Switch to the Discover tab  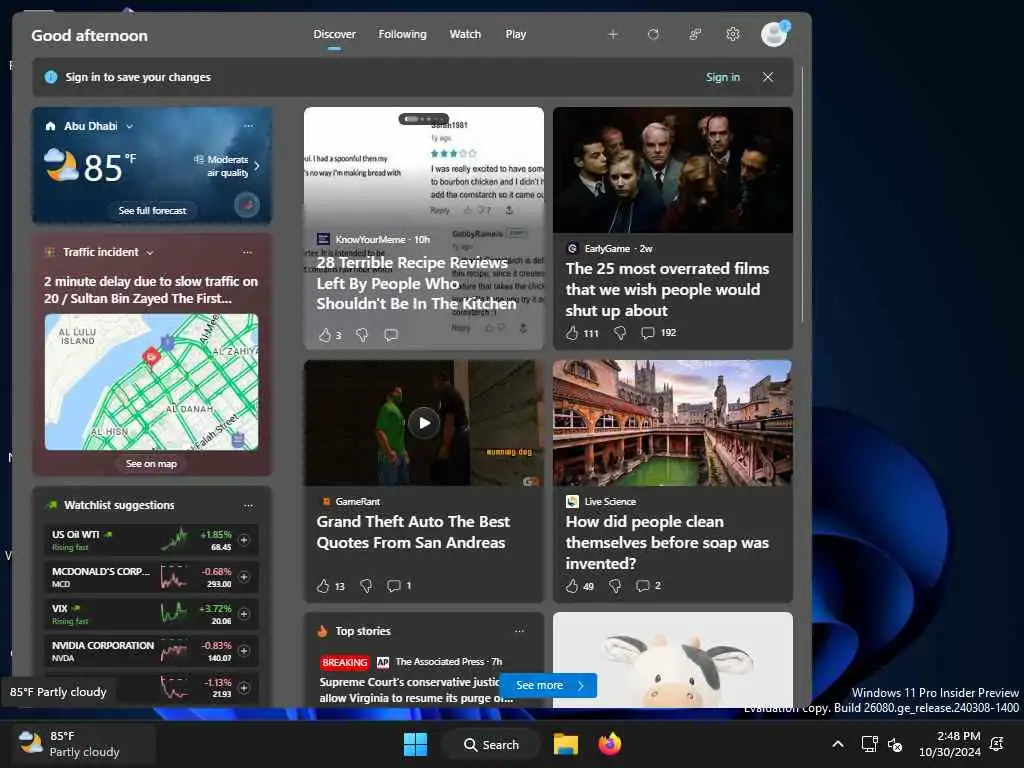point(334,34)
